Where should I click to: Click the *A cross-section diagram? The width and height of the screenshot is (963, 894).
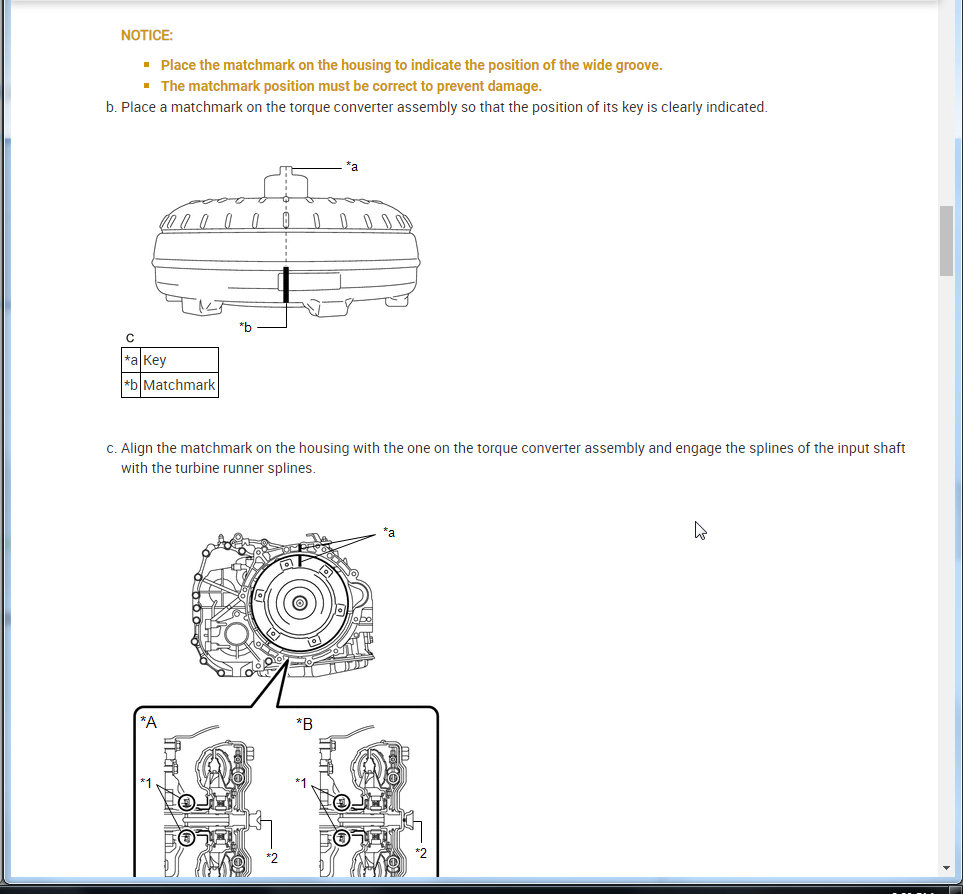click(x=209, y=800)
